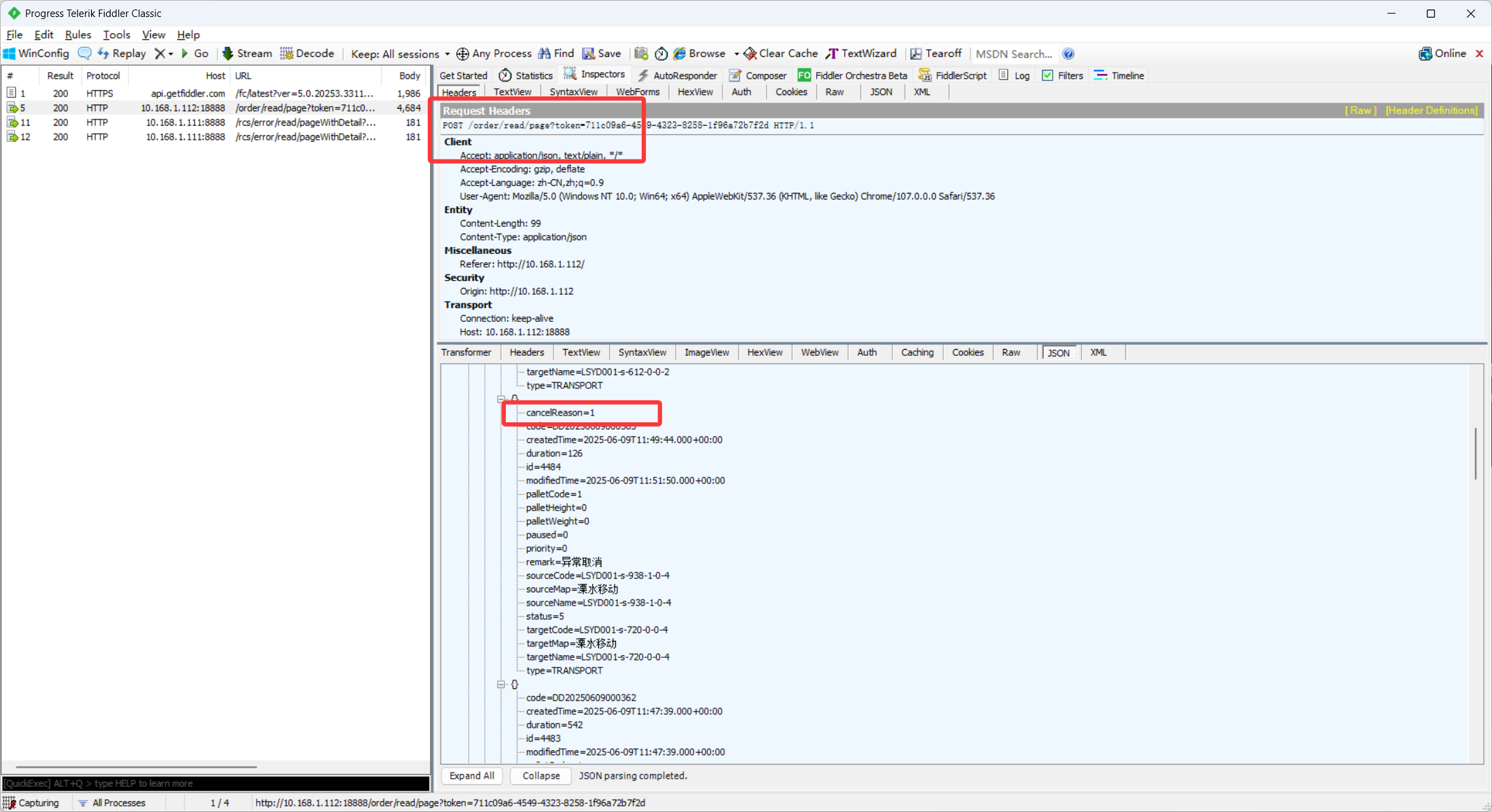Image resolution: width=1492 pixels, height=812 pixels.
Task: Open the response Transformer tab
Action: [466, 352]
